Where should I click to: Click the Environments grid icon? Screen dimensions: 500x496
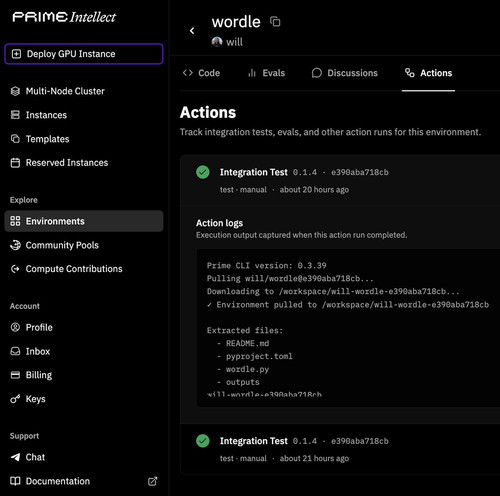[x=15, y=221]
